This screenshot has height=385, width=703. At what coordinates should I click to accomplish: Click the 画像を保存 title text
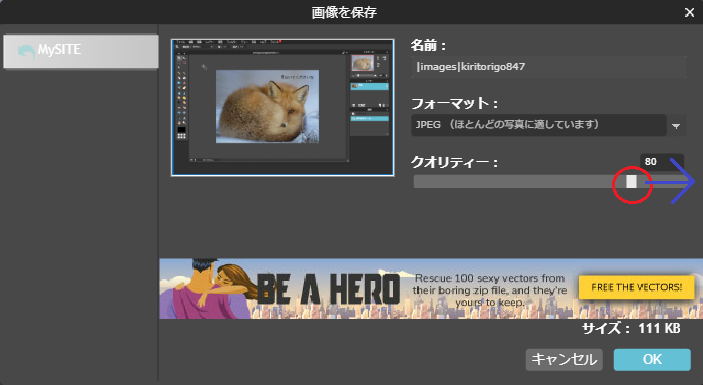pyautogui.click(x=344, y=13)
